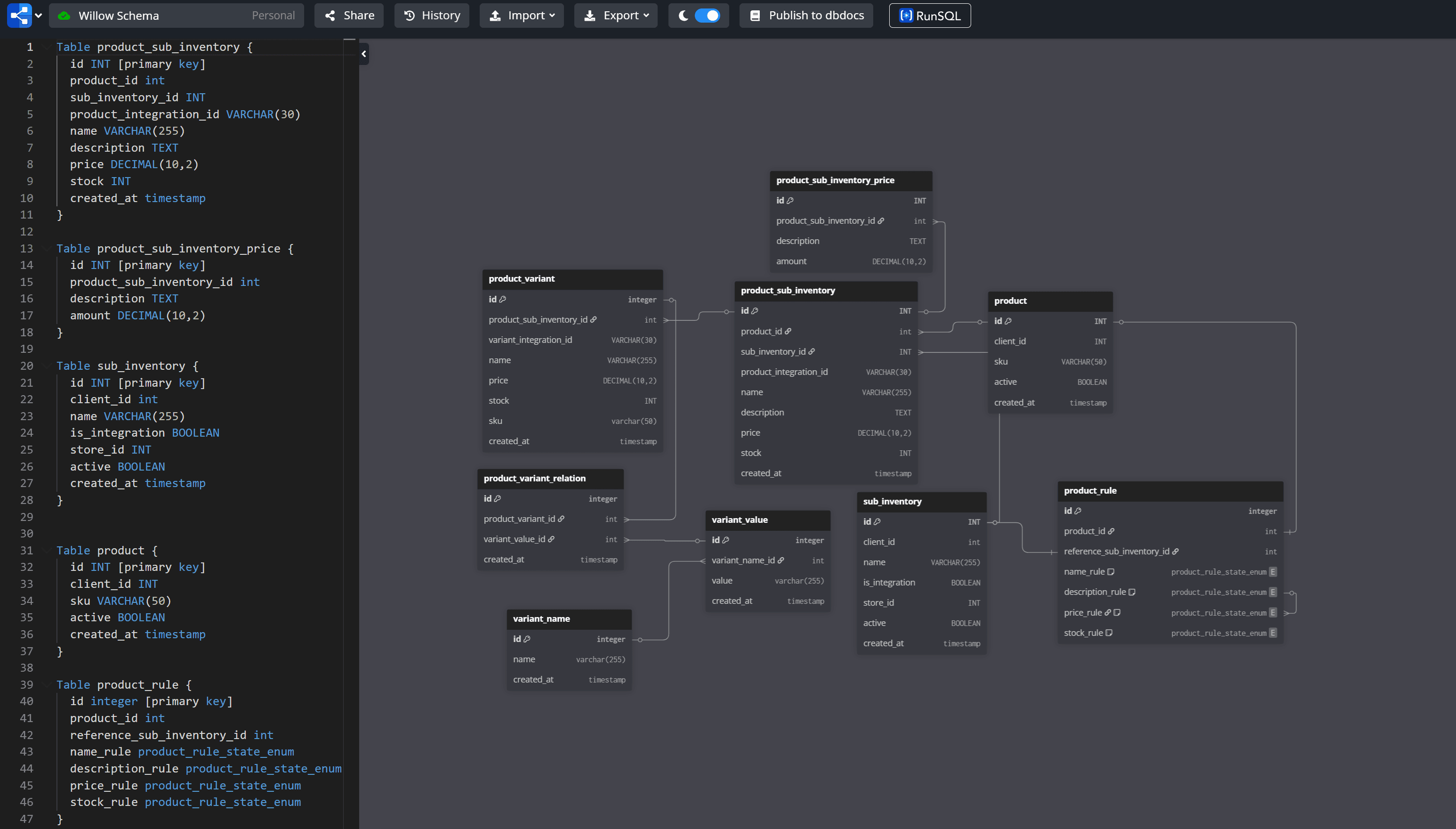Select the sub_inventory table header

click(x=921, y=501)
